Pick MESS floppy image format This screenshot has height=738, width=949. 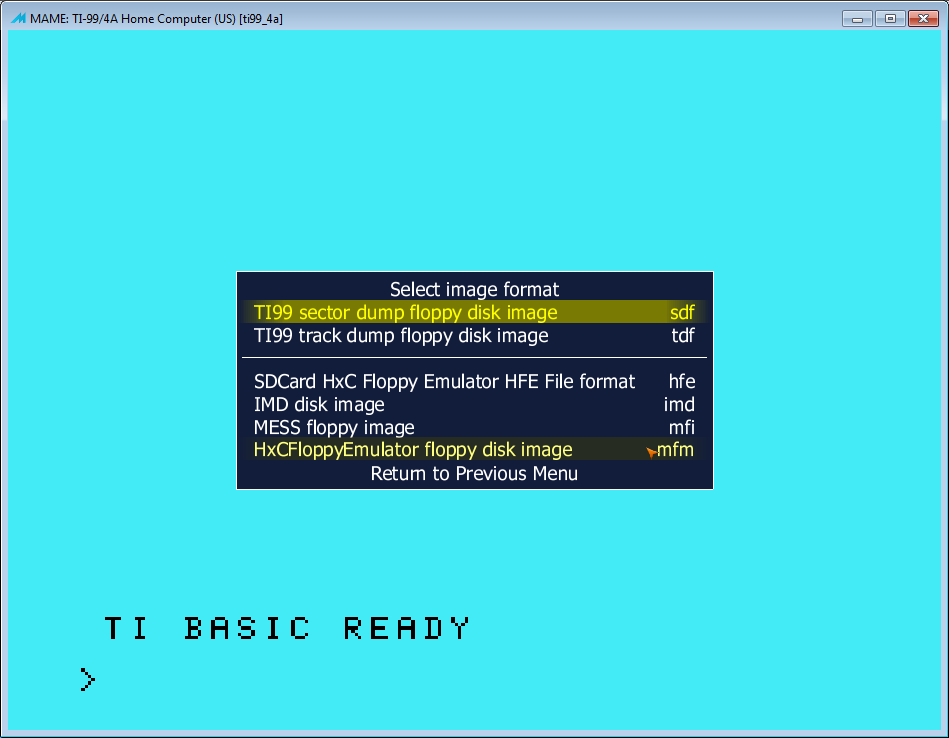474,427
